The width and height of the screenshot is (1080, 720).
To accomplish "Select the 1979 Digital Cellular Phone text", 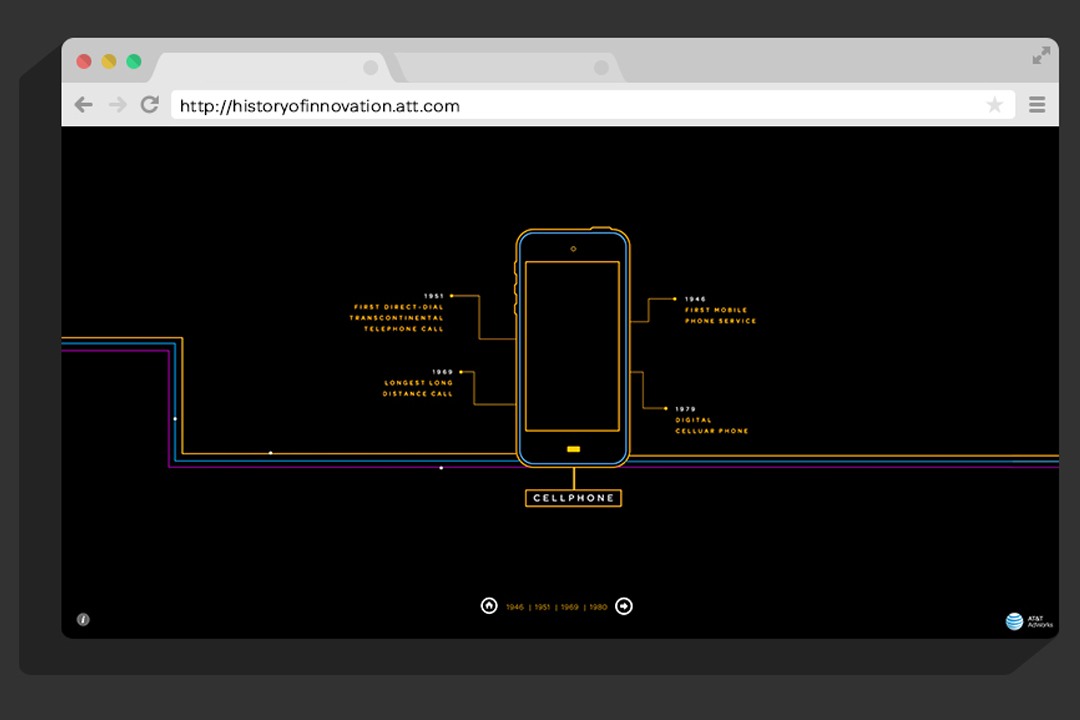I will (x=712, y=420).
